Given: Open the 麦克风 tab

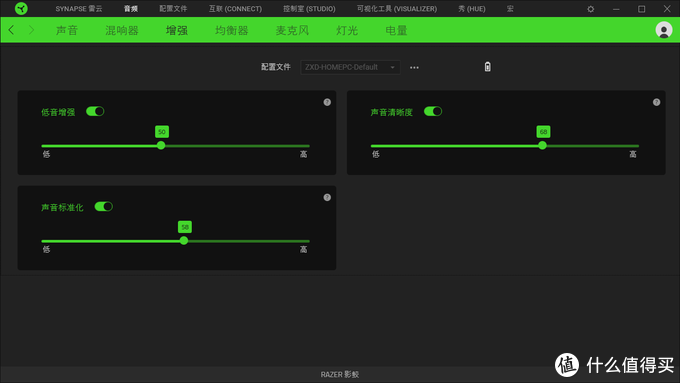Looking at the screenshot, I should point(292,30).
